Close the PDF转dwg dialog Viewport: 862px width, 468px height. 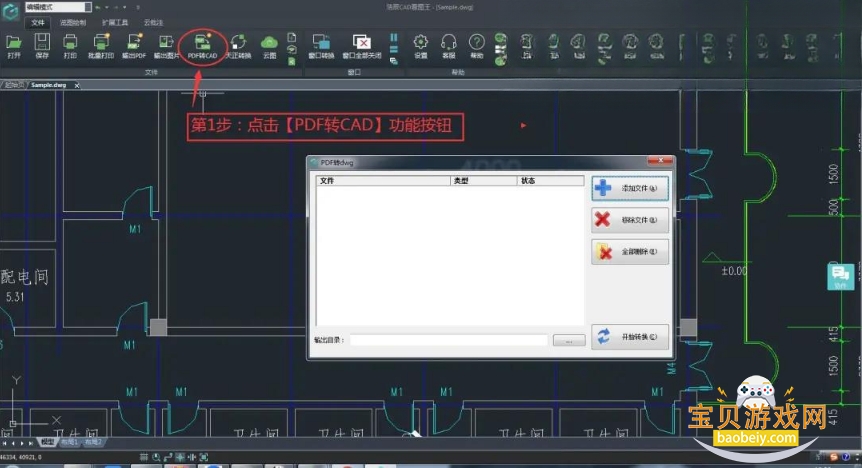(660, 161)
